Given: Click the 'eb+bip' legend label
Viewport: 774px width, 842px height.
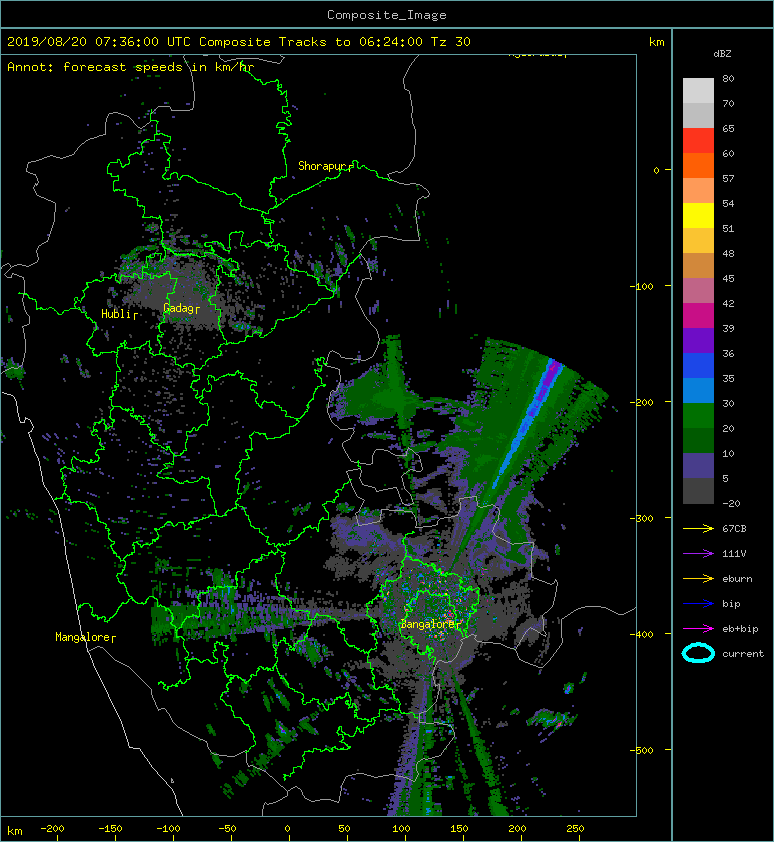Looking at the screenshot, I should click(740, 629).
